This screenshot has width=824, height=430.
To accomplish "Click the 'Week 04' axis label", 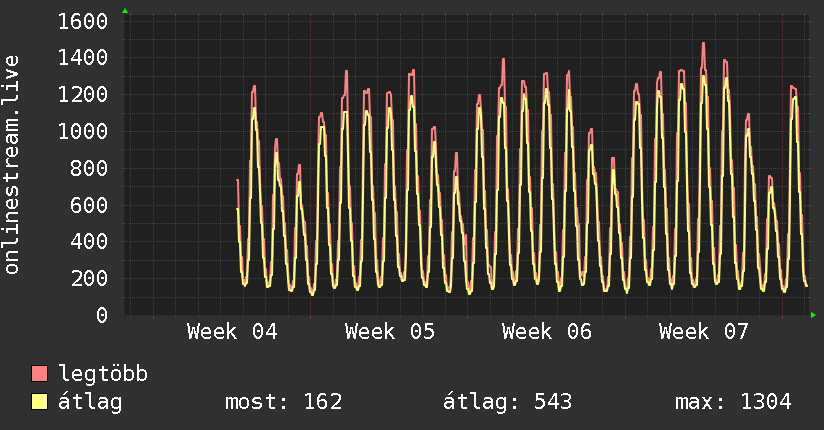I will 232,332.
